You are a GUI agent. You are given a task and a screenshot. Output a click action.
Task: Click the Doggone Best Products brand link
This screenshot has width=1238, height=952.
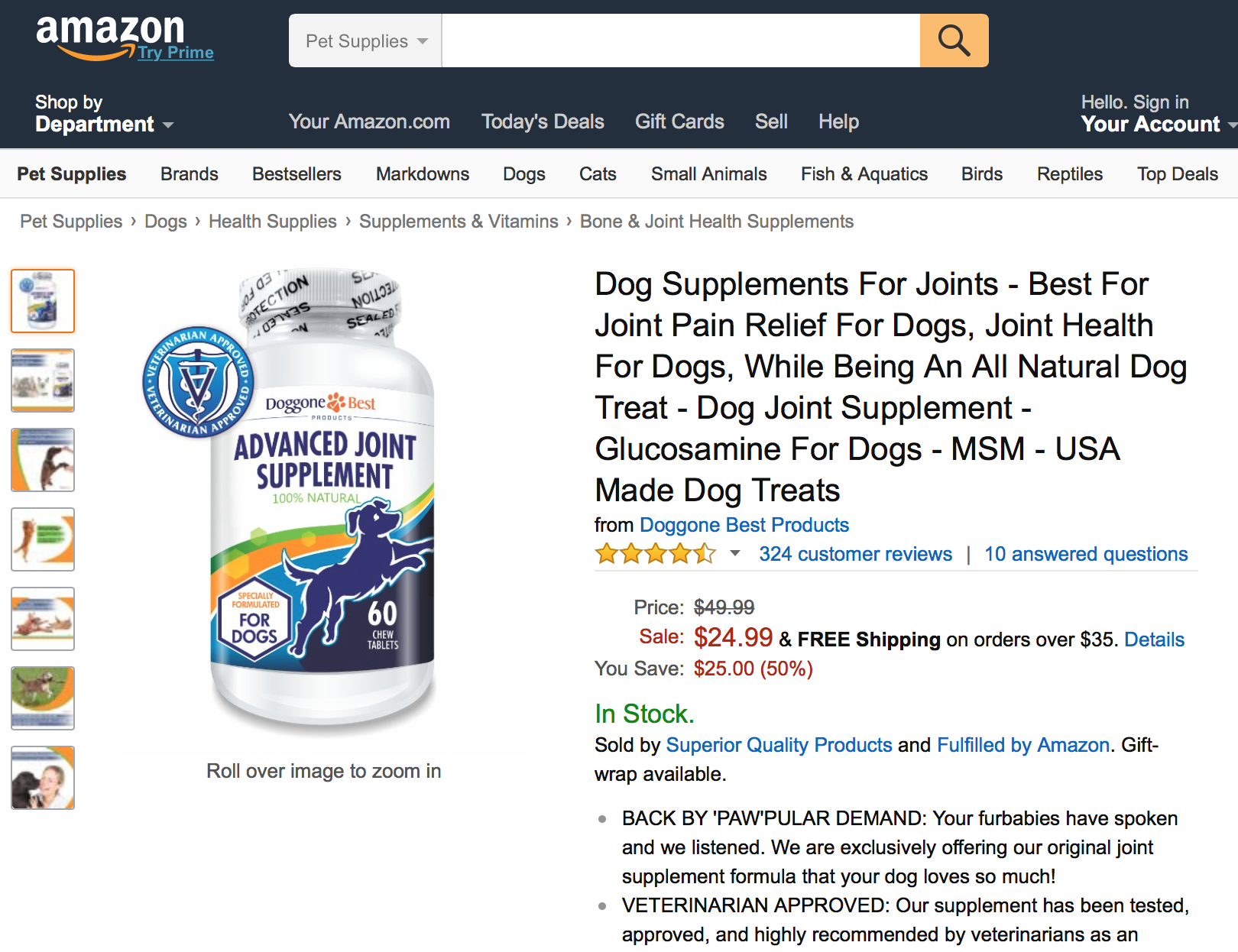coord(744,525)
